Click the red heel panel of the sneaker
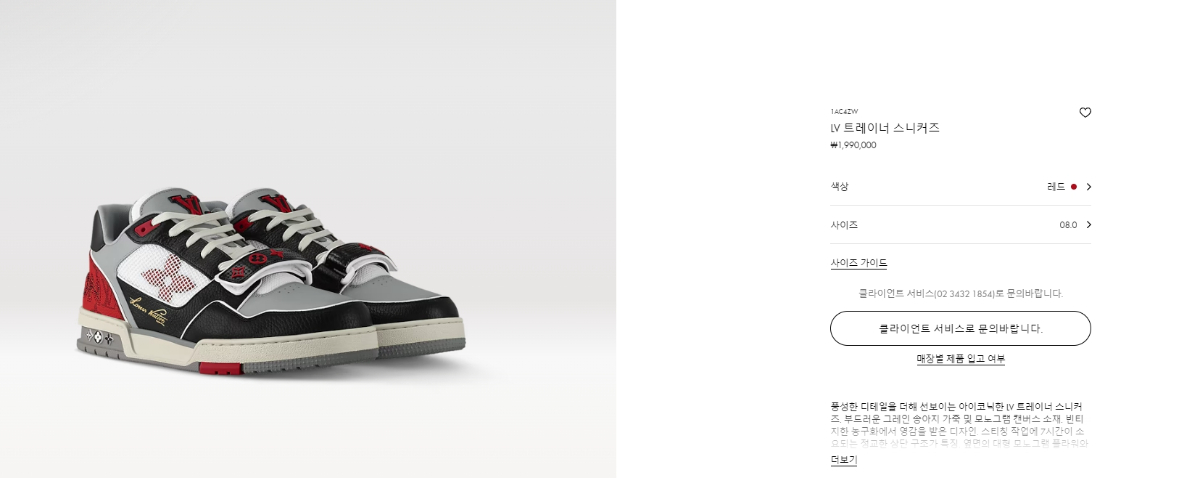 103,287
